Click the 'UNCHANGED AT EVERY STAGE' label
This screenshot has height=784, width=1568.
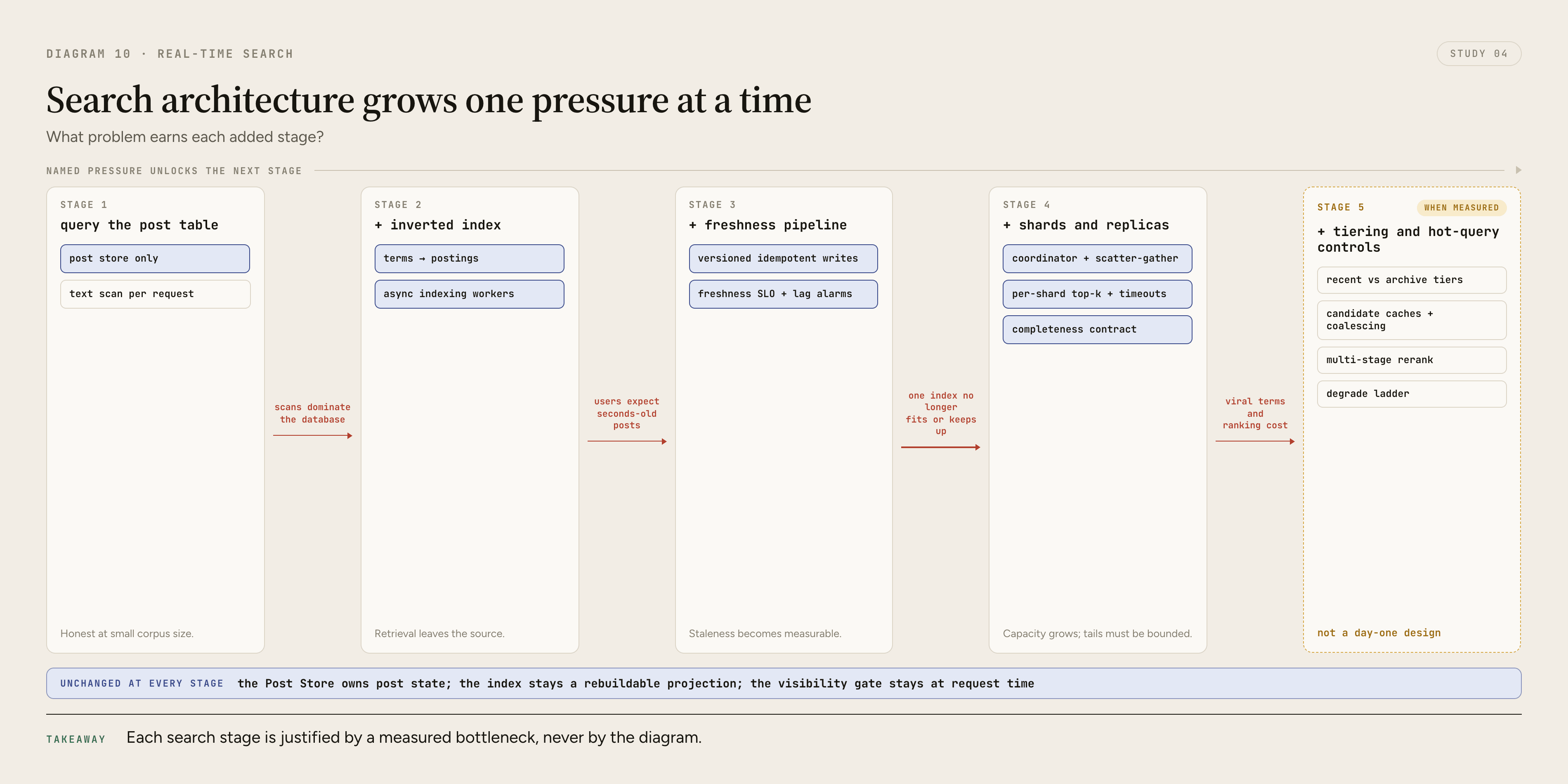[x=142, y=684]
